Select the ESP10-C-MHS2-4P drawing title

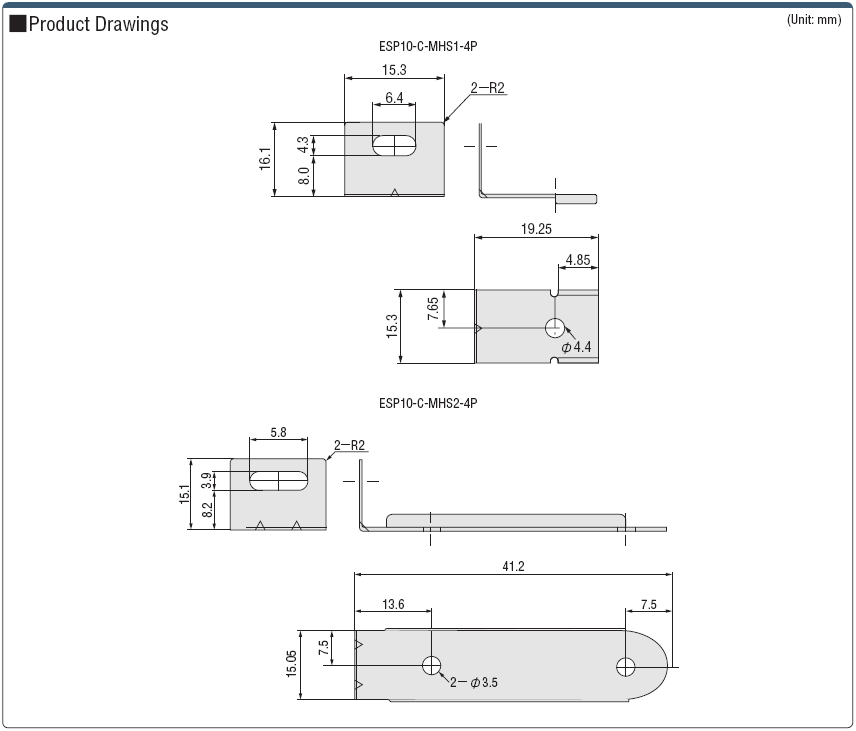(428, 404)
